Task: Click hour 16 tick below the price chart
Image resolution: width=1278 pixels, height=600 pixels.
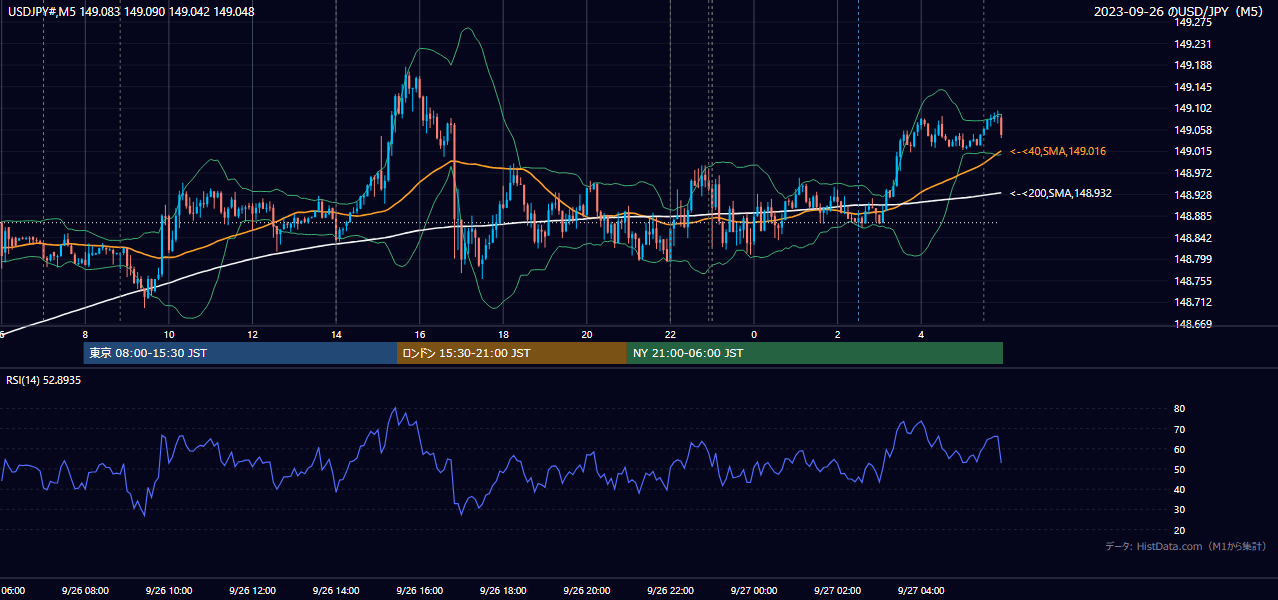Action: tap(420, 334)
